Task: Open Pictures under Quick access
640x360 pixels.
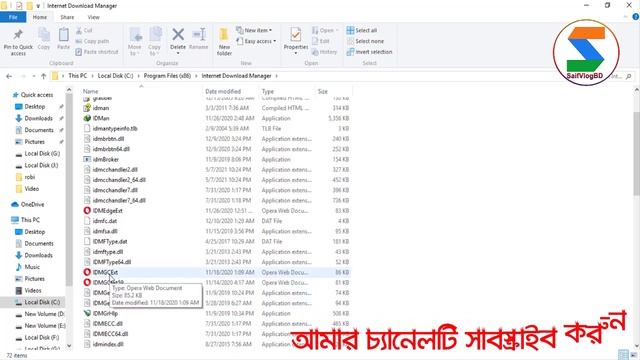Action: point(34,142)
